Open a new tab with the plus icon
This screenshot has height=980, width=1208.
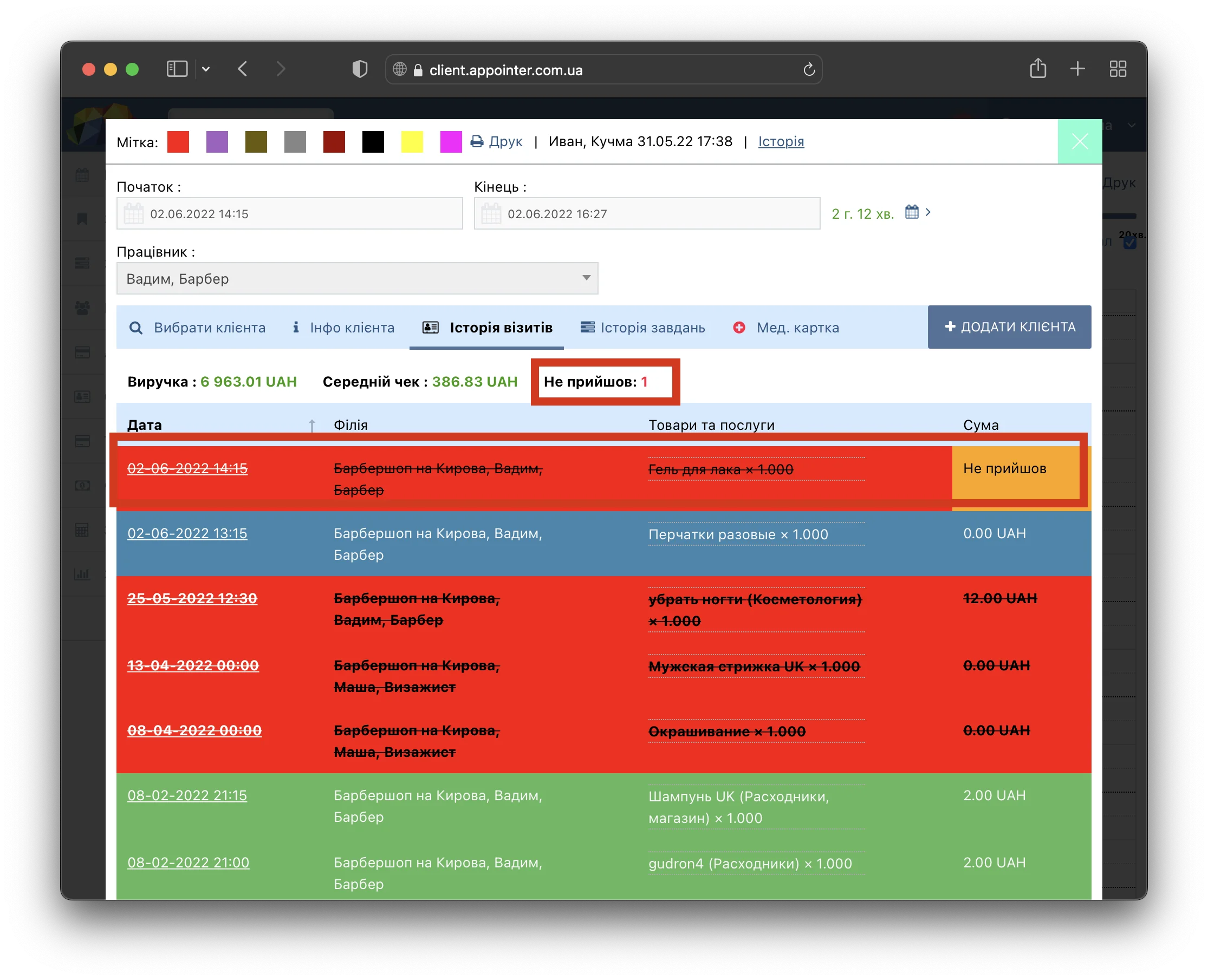(1077, 69)
